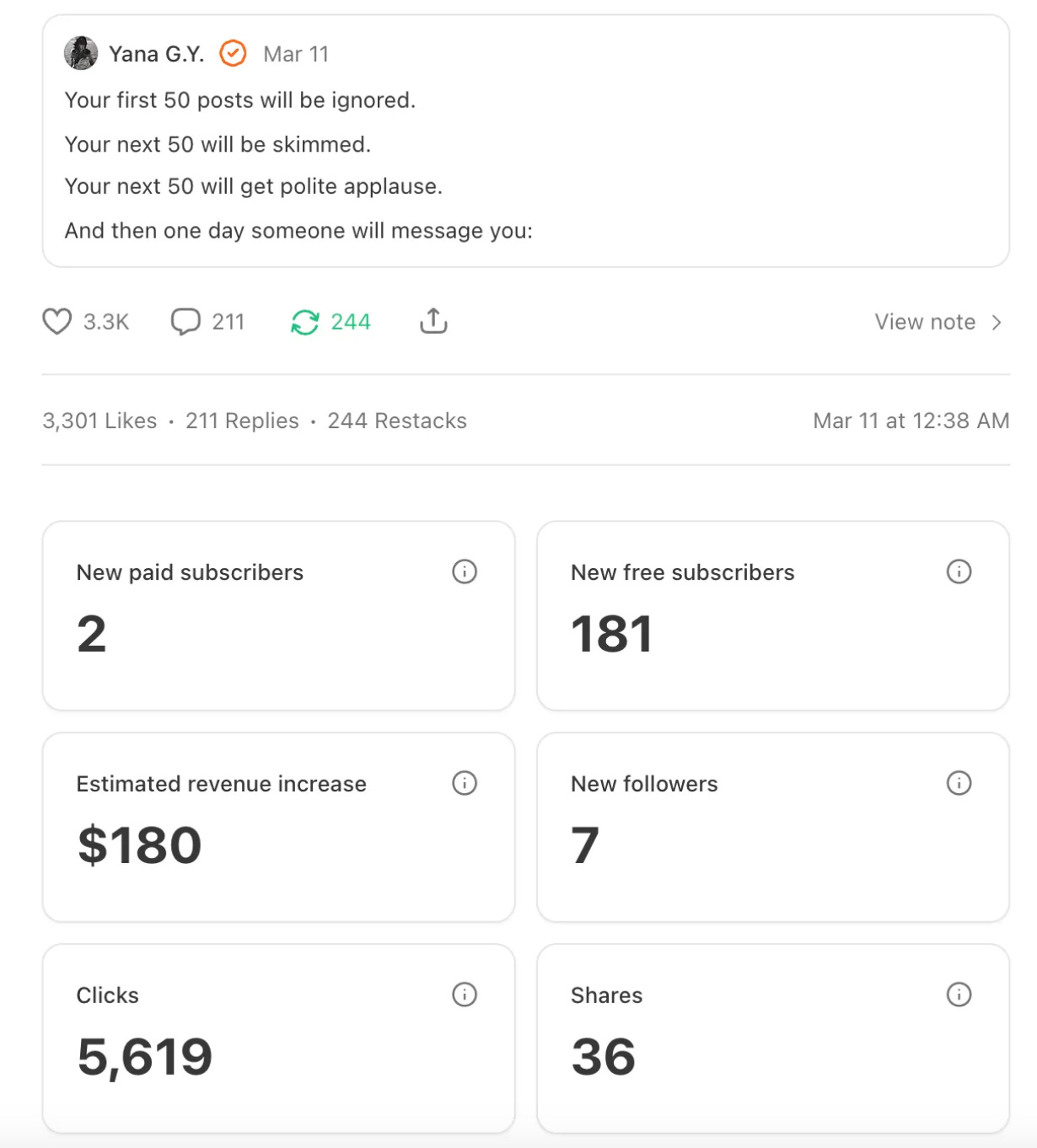Screen dimensions: 1037x1148
Task: Click info icon on Clicks card
Action: pos(465,995)
